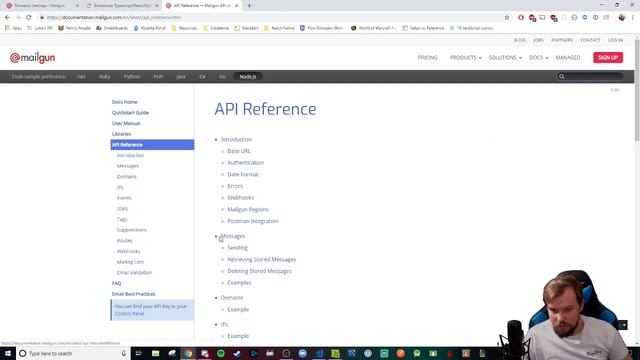
Task: Select the API Reference browser tab
Action: point(202,6)
